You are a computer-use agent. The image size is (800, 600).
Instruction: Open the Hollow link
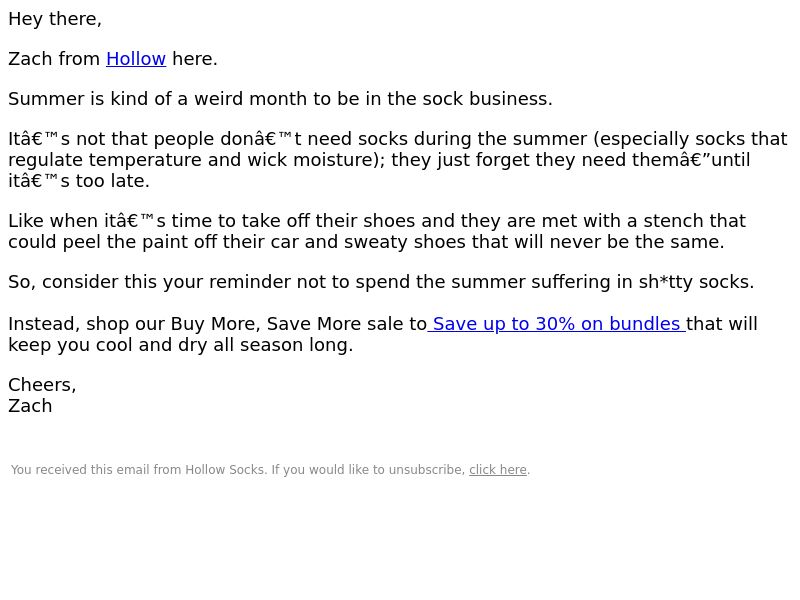pyautogui.click(x=136, y=59)
